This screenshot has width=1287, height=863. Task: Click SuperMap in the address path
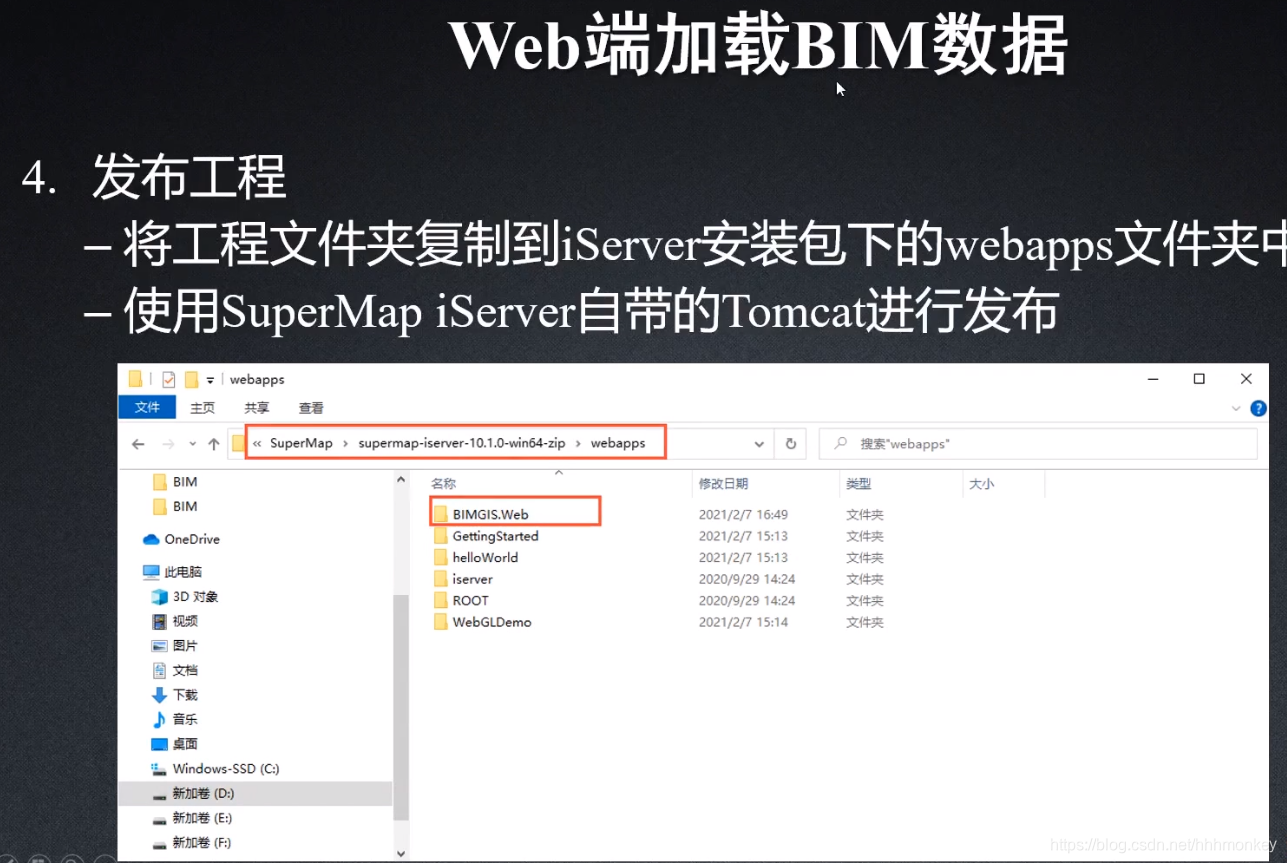[x=301, y=443]
